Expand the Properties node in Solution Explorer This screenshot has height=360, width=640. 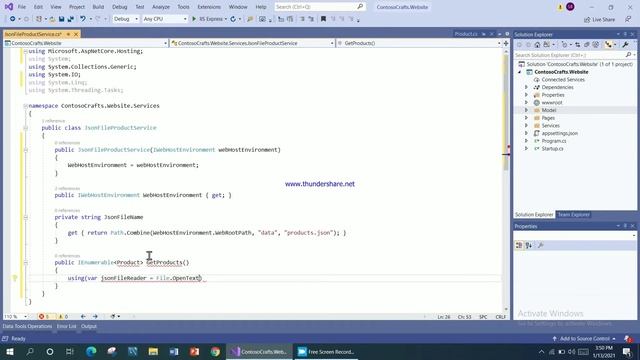526,95
